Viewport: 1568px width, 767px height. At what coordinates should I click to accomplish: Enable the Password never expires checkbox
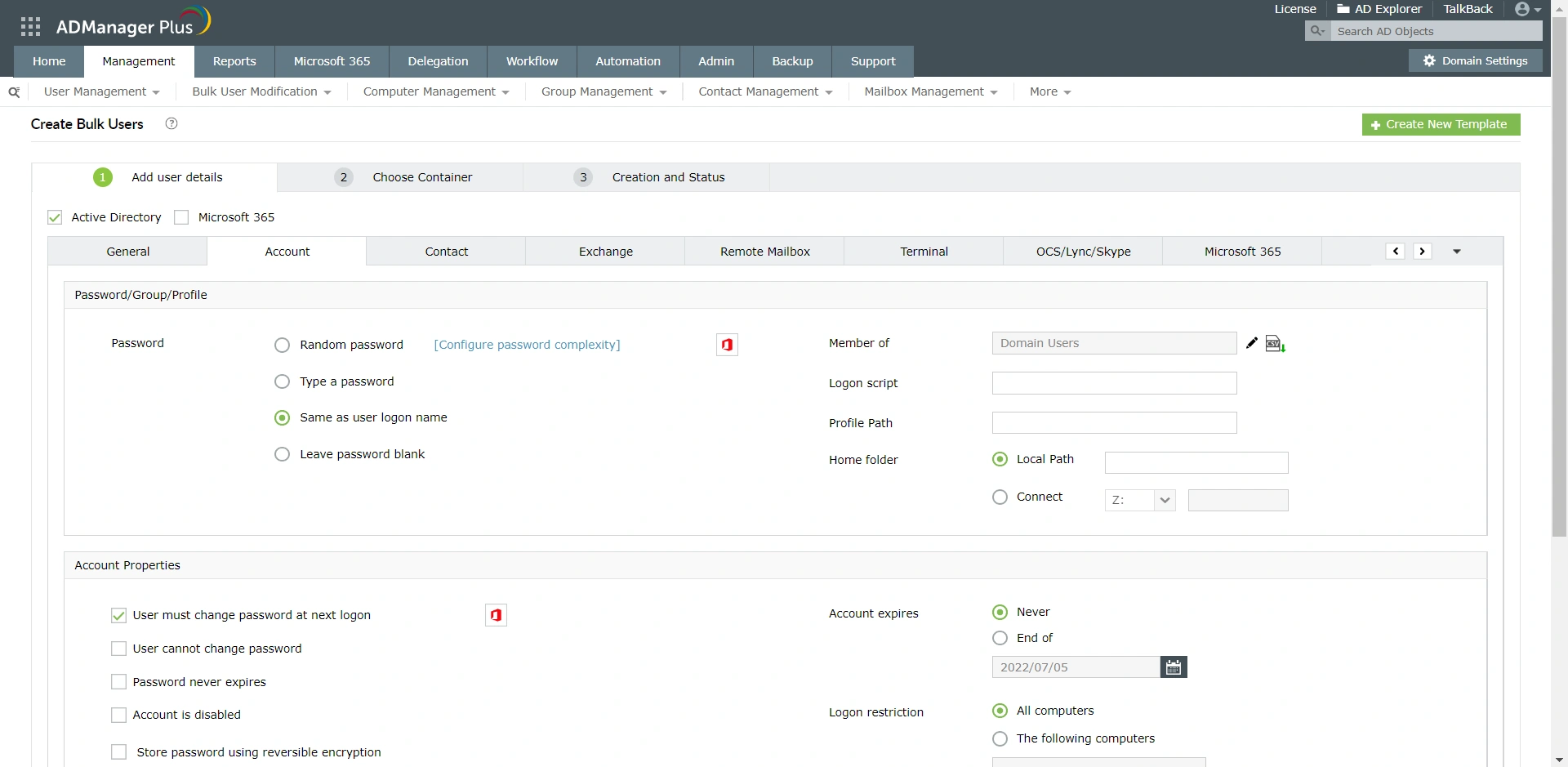(x=118, y=681)
